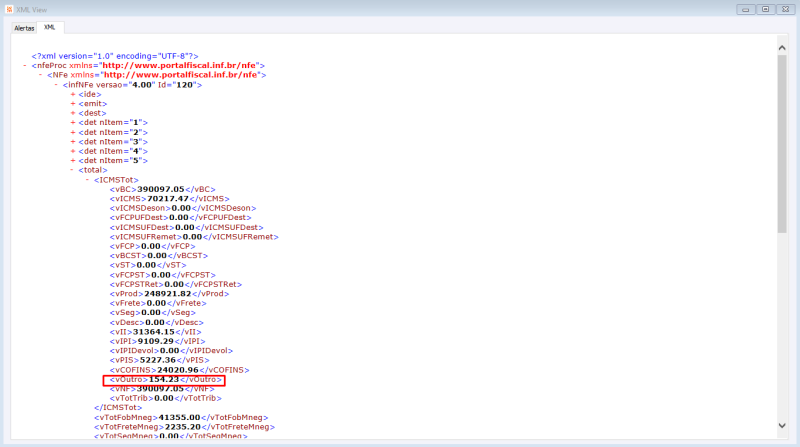
Task: Click the vBCST element line
Action: 159,256
